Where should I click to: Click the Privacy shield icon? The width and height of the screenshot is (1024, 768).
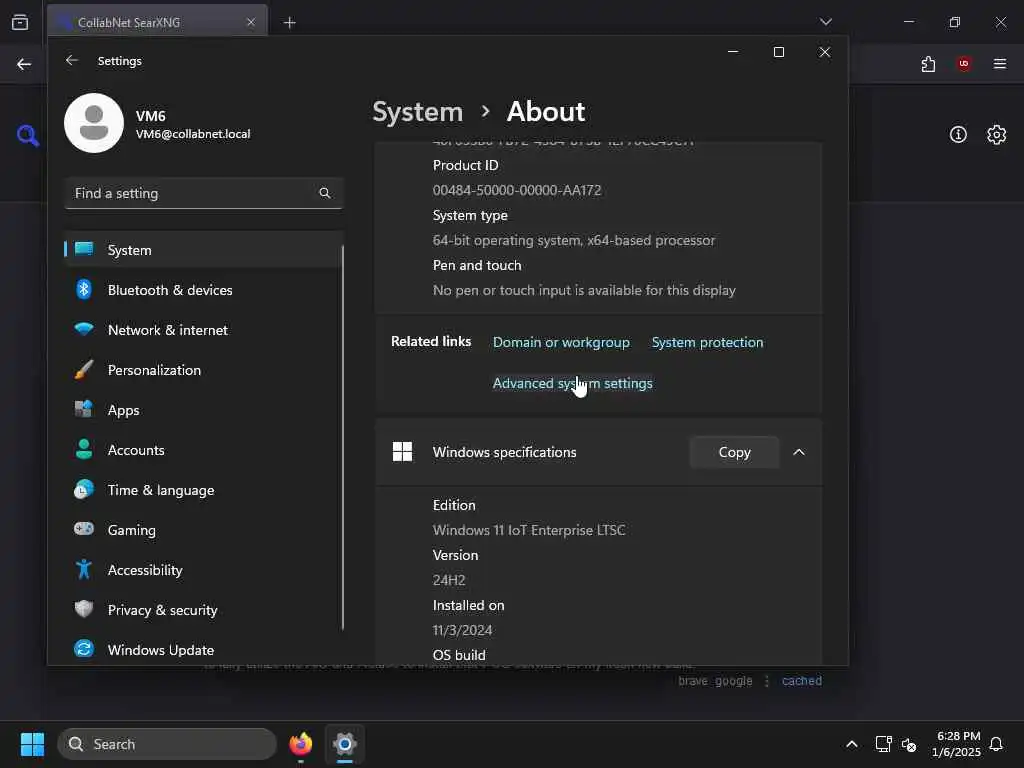coord(84,609)
